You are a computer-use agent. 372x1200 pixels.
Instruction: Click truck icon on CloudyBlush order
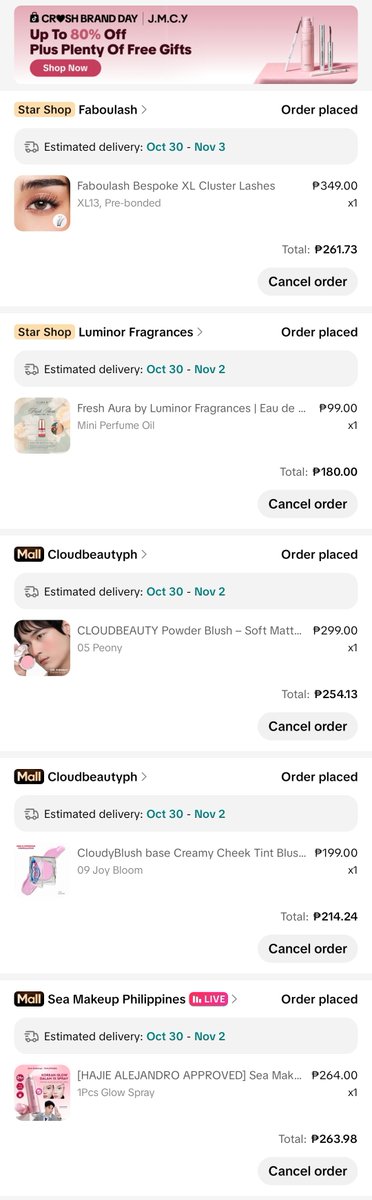pos(31,814)
